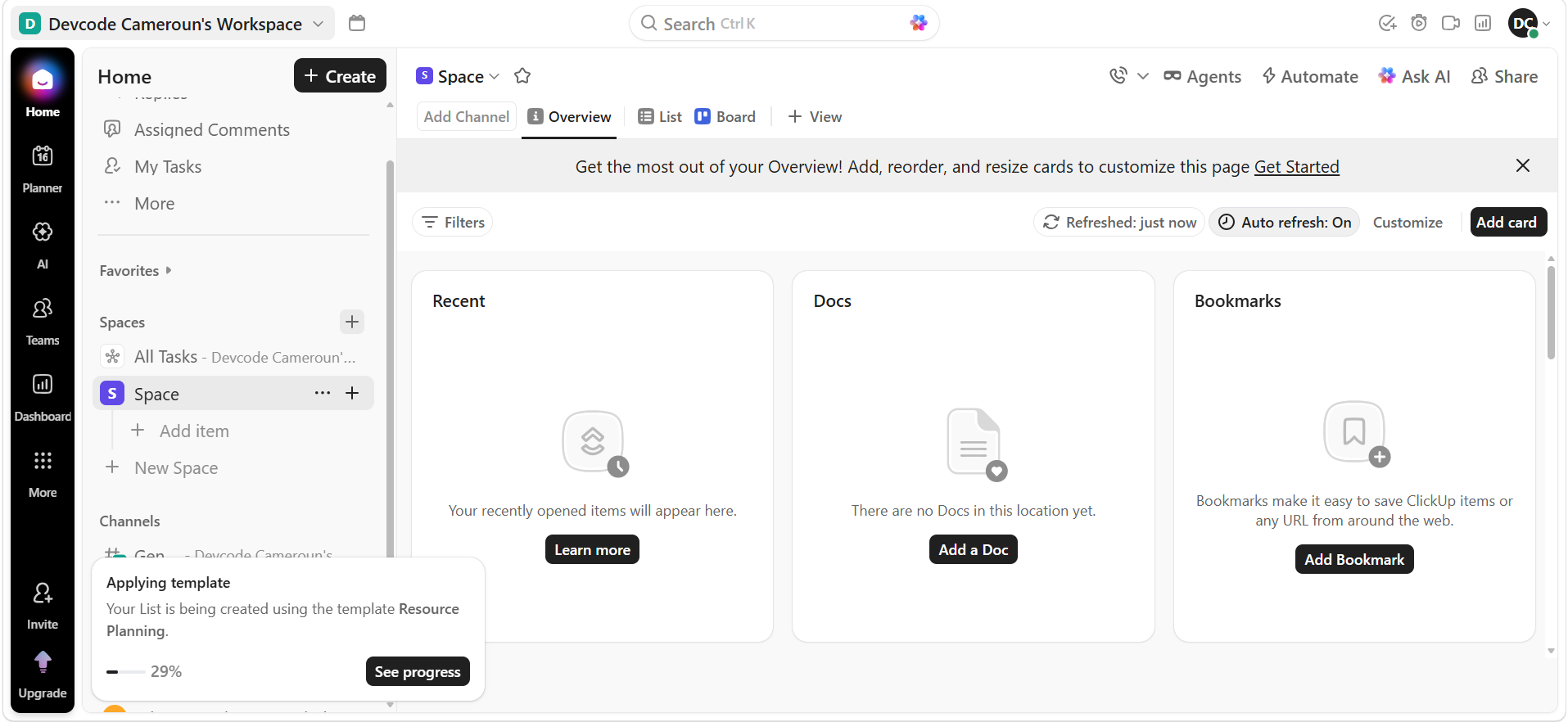Image resolution: width=1568 pixels, height=722 pixels.
Task: Add item to Space with plus icon
Action: click(x=352, y=393)
